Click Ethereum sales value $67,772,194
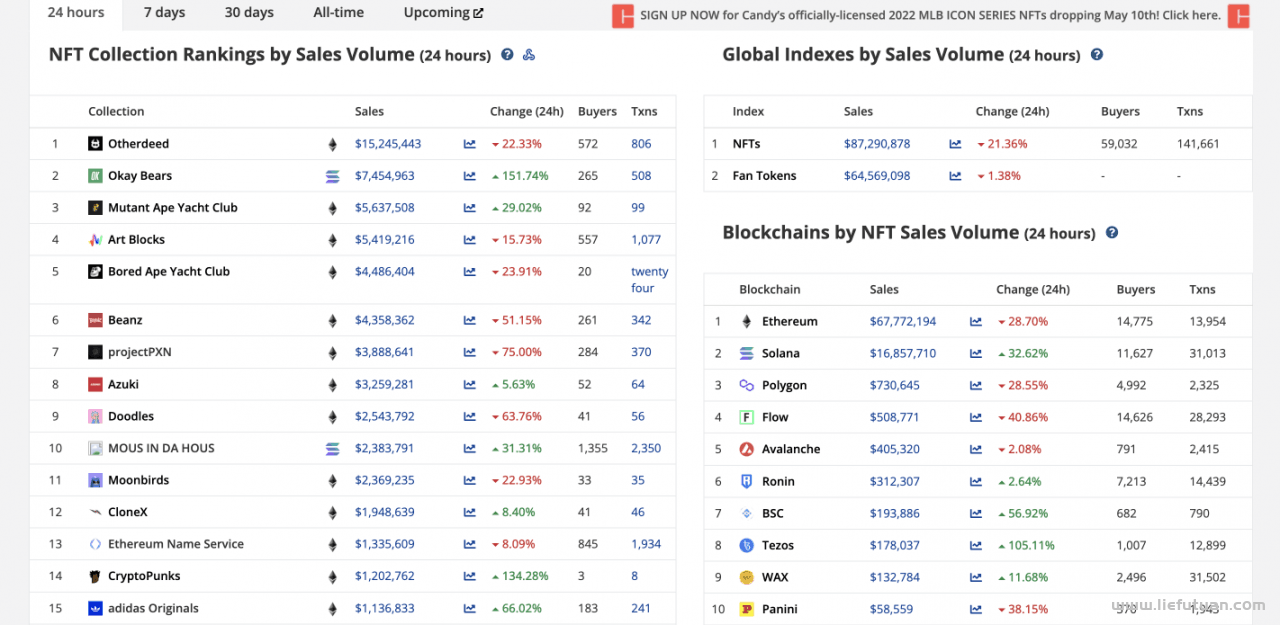This screenshot has width=1280, height=625. point(903,322)
